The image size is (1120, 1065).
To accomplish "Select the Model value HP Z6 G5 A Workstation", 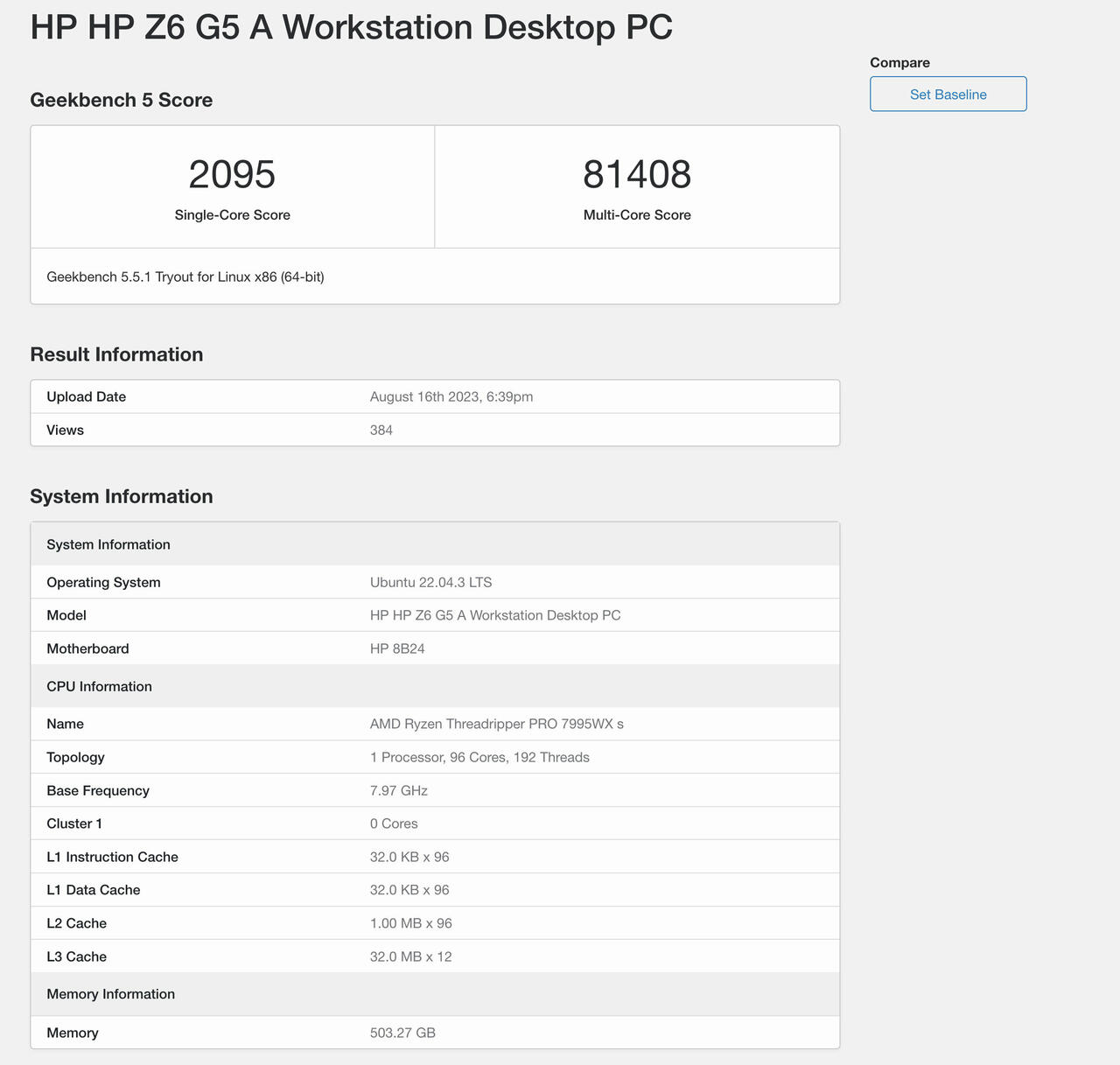I will click(x=495, y=615).
